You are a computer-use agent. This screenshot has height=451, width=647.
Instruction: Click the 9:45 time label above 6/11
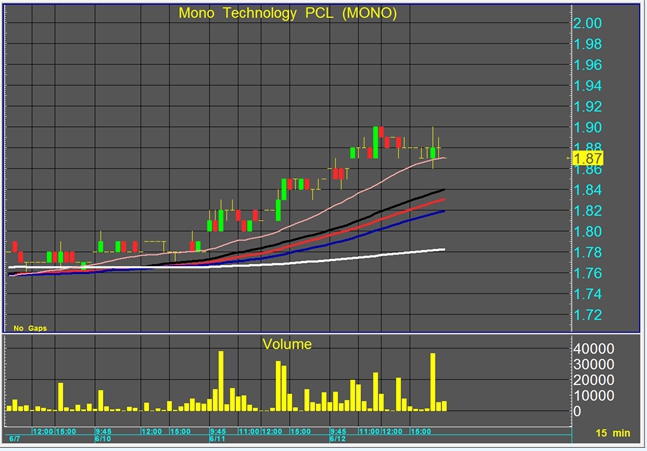pos(217,432)
